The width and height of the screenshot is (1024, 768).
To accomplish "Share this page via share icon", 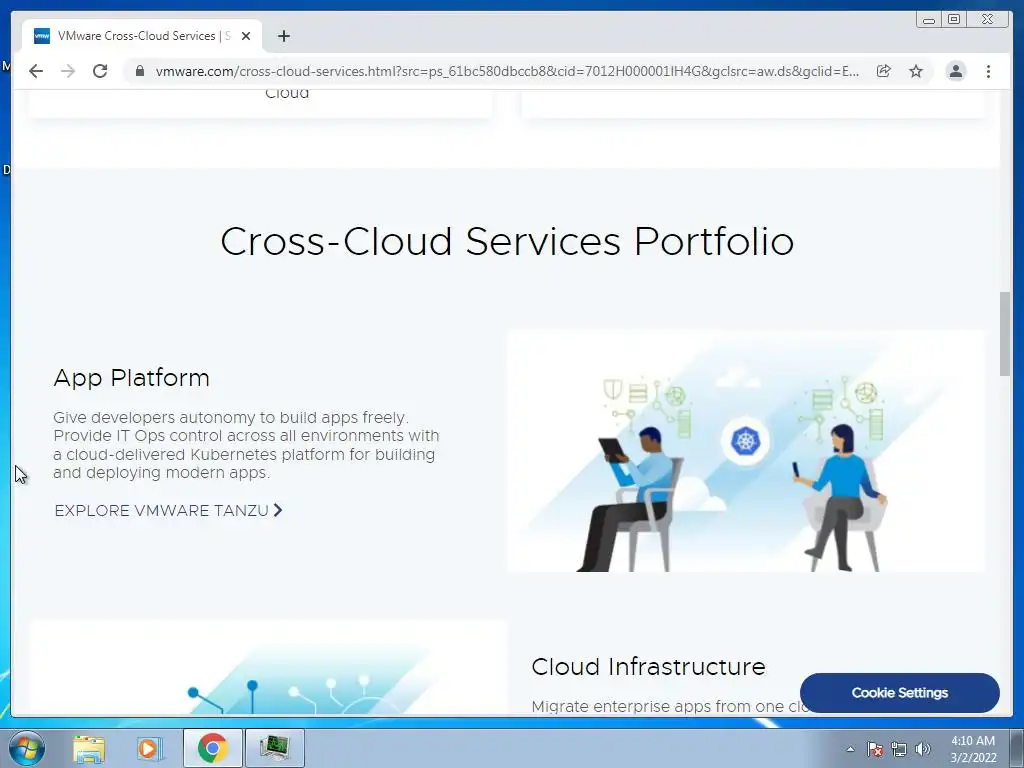I will tap(884, 71).
